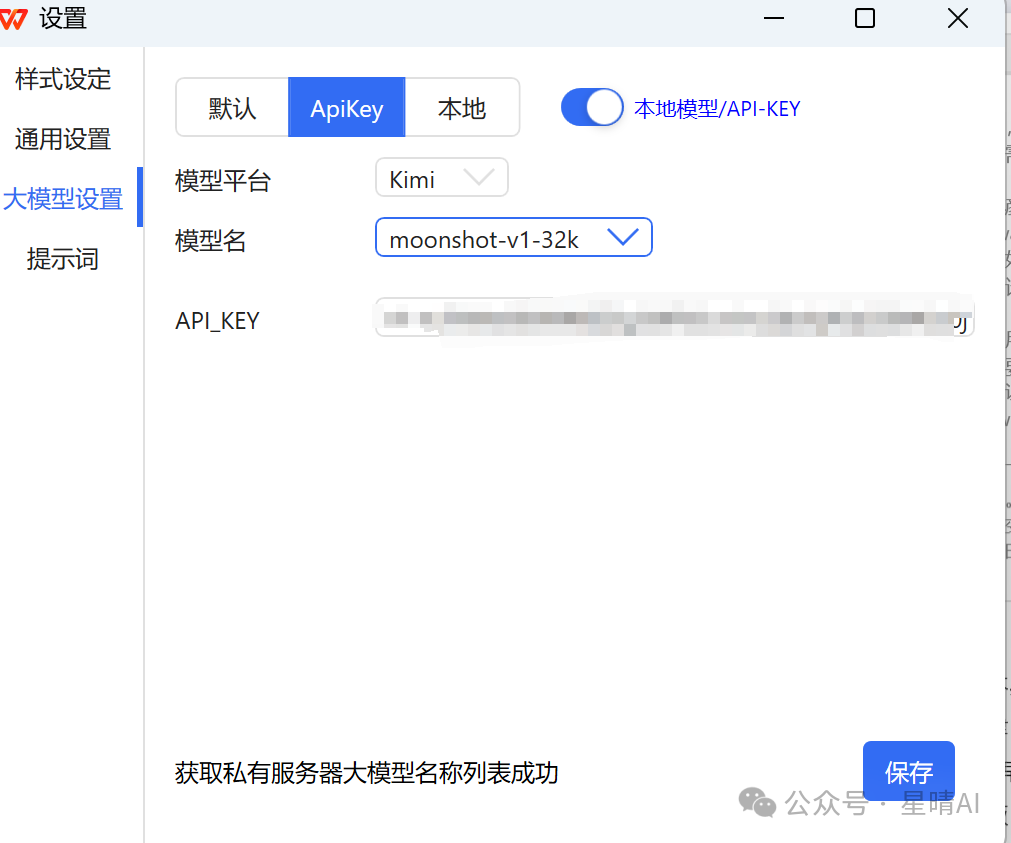
Task: Switch to the ApiKey tab
Action: click(x=347, y=108)
